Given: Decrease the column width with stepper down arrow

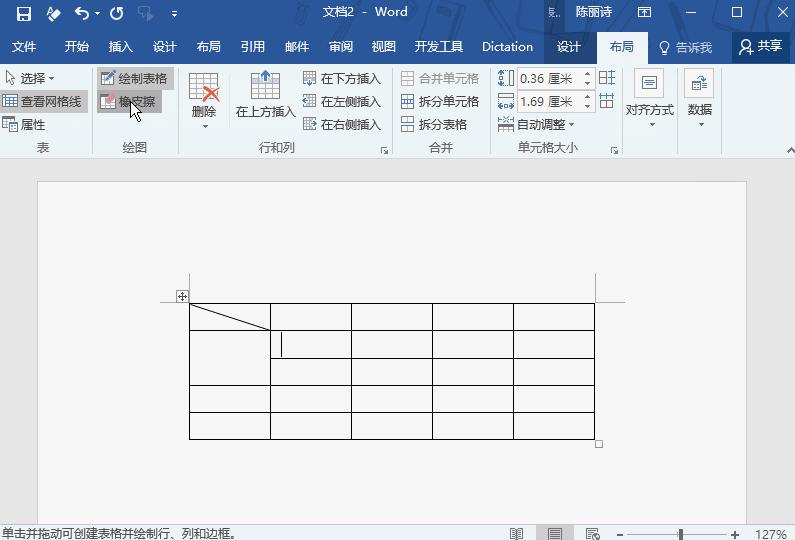Looking at the screenshot, I should (x=587, y=106).
